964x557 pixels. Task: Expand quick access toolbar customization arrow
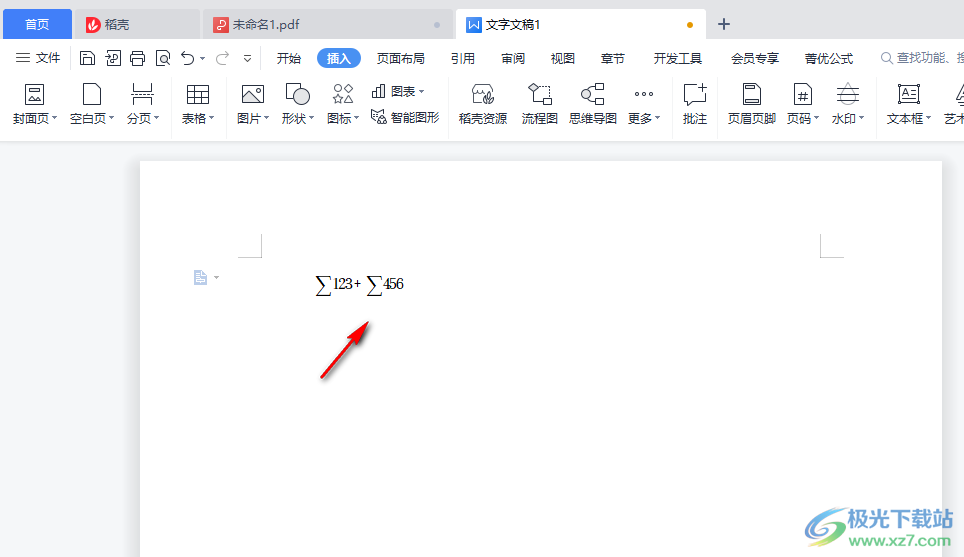[247, 59]
